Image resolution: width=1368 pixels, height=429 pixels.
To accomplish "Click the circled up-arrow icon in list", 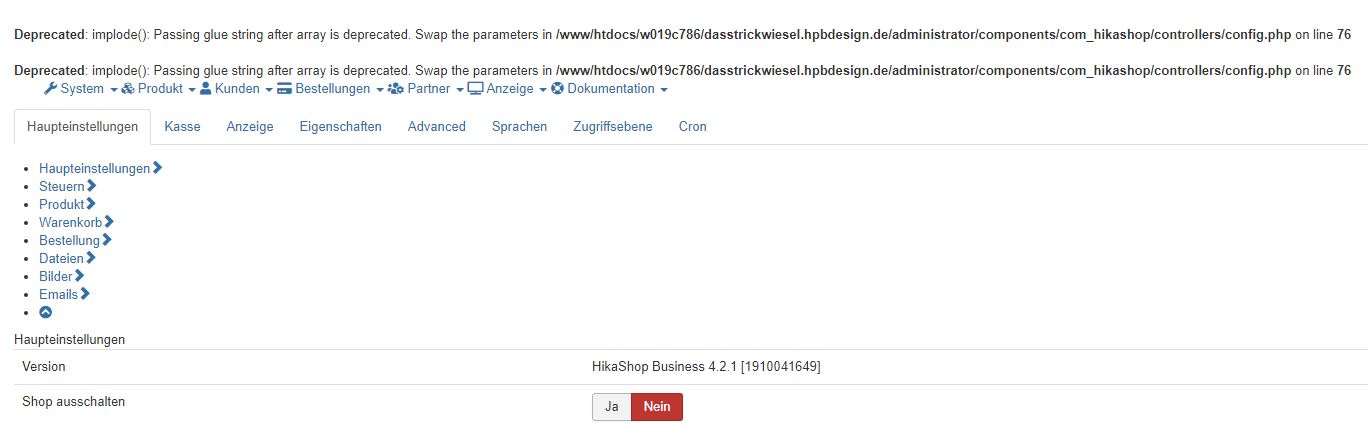I will click(x=45, y=312).
